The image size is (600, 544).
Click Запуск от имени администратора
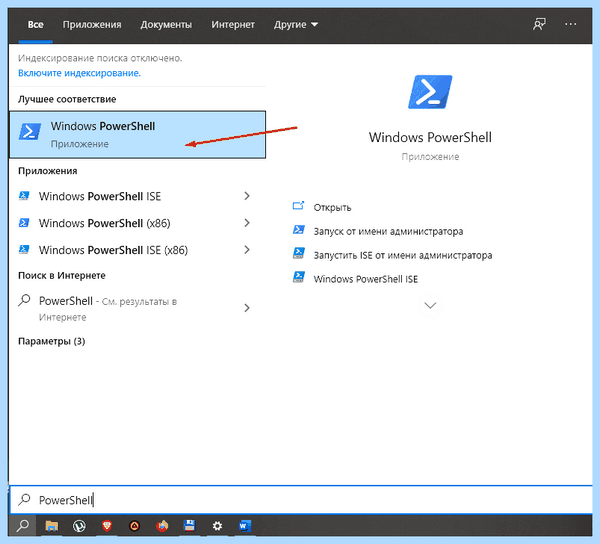pyautogui.click(x=388, y=231)
